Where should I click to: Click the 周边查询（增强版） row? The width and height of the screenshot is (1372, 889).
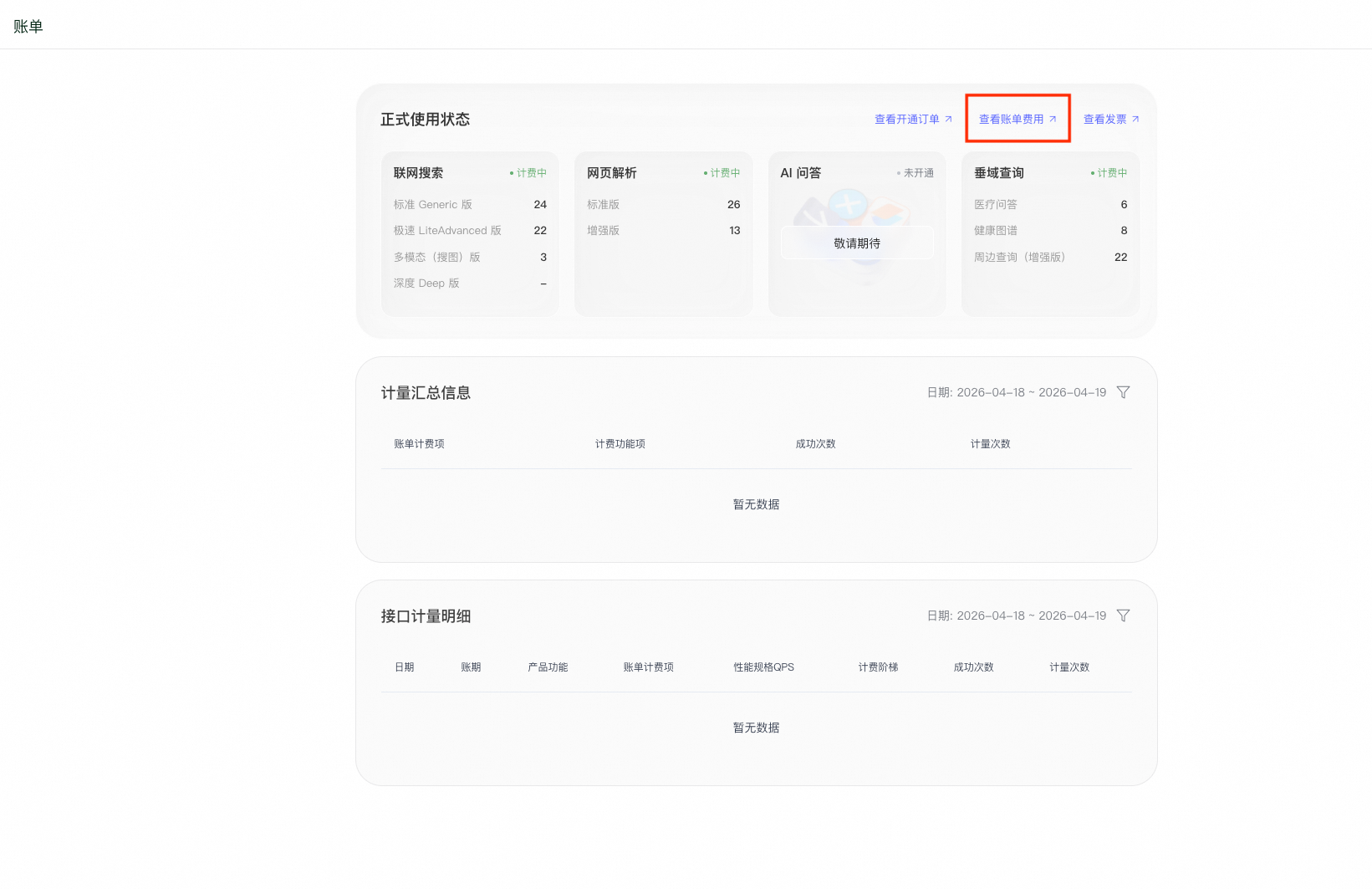(1051, 258)
